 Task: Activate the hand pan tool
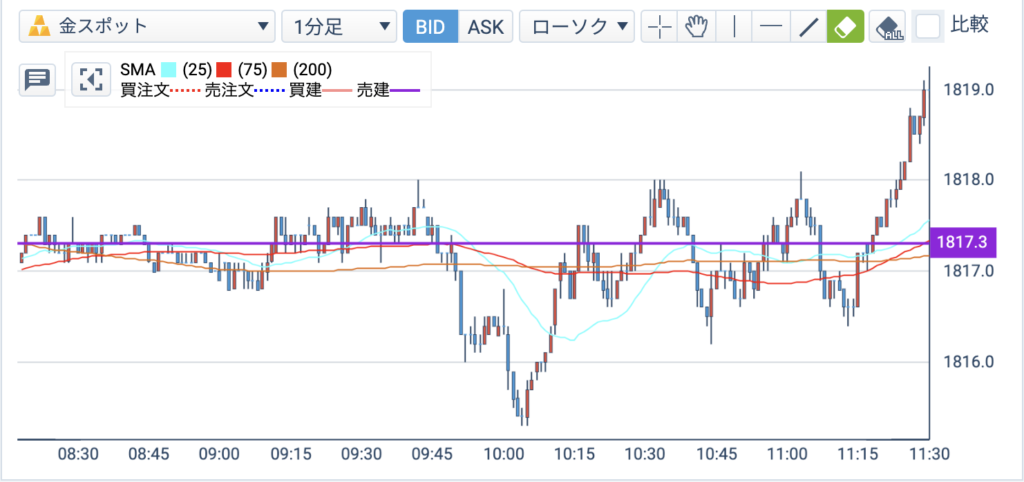click(697, 27)
